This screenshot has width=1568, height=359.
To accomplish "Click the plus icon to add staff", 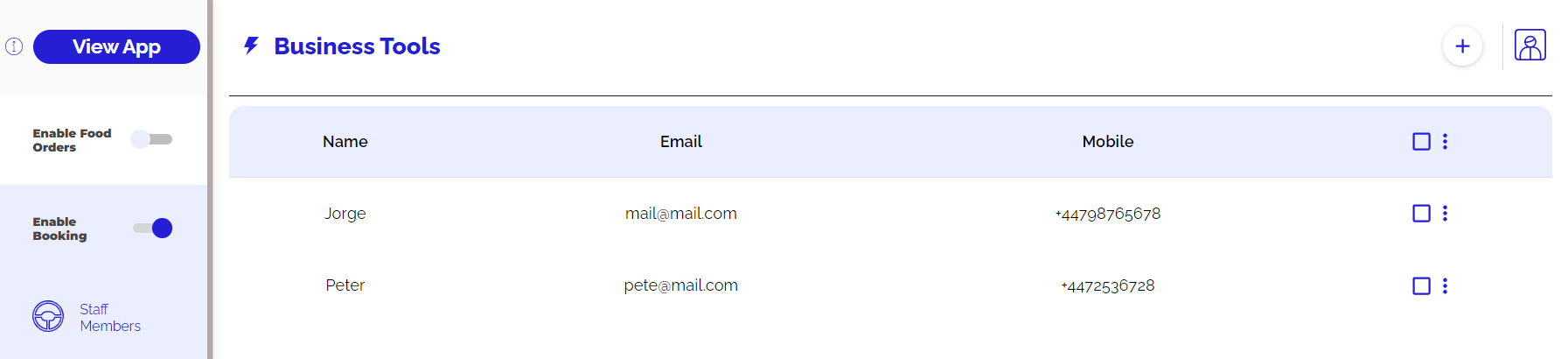I will pyautogui.click(x=1462, y=46).
